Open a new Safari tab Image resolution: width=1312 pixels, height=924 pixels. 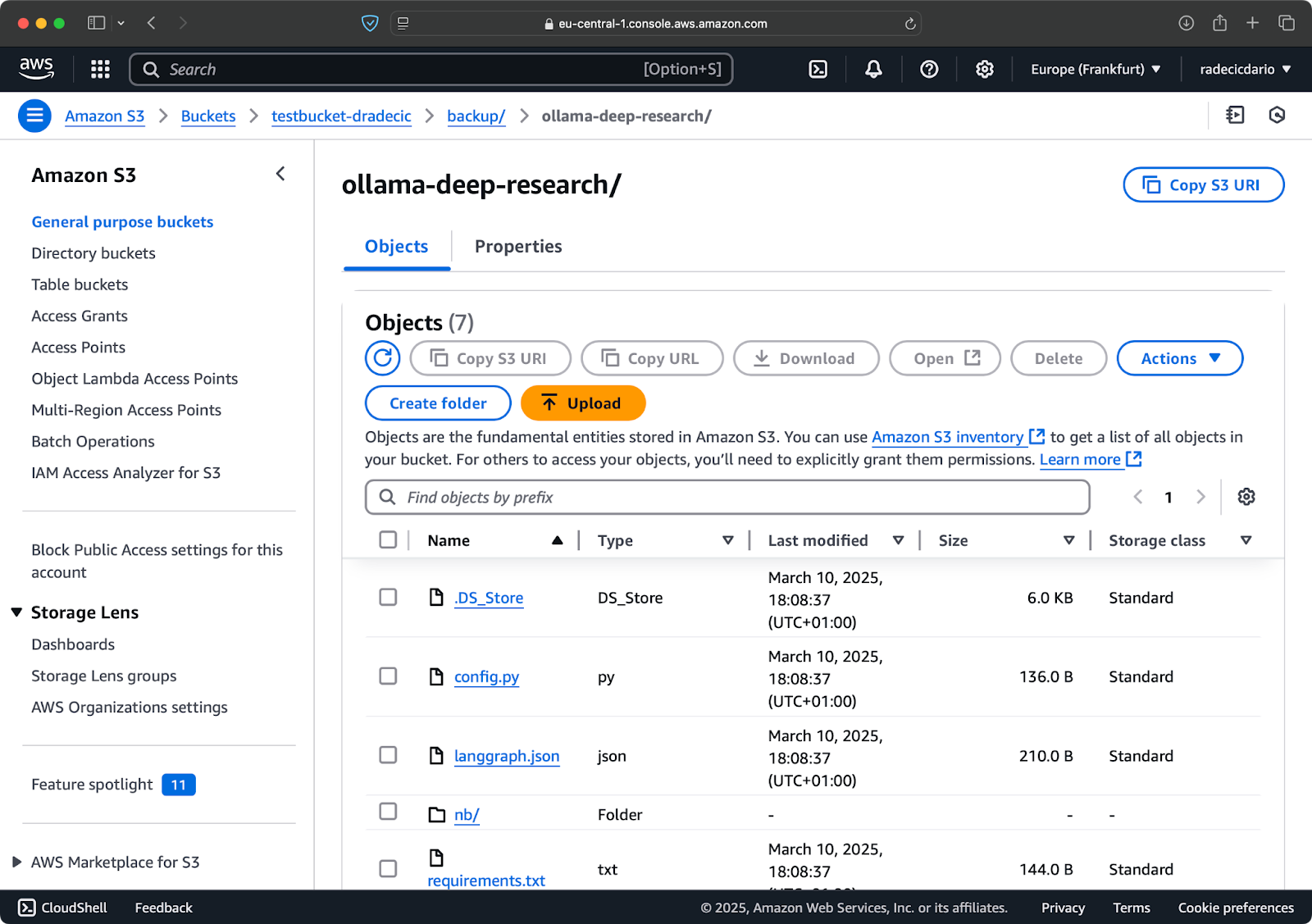pos(1252,23)
